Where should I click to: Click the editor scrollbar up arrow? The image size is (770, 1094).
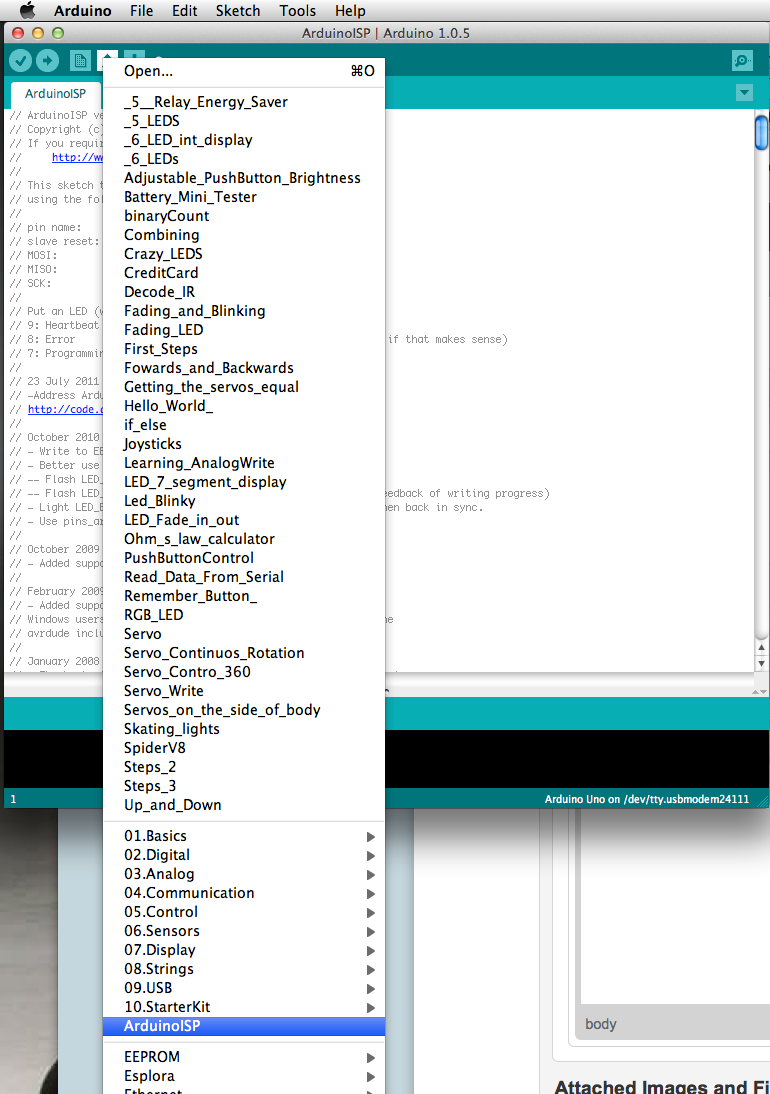tap(762, 647)
